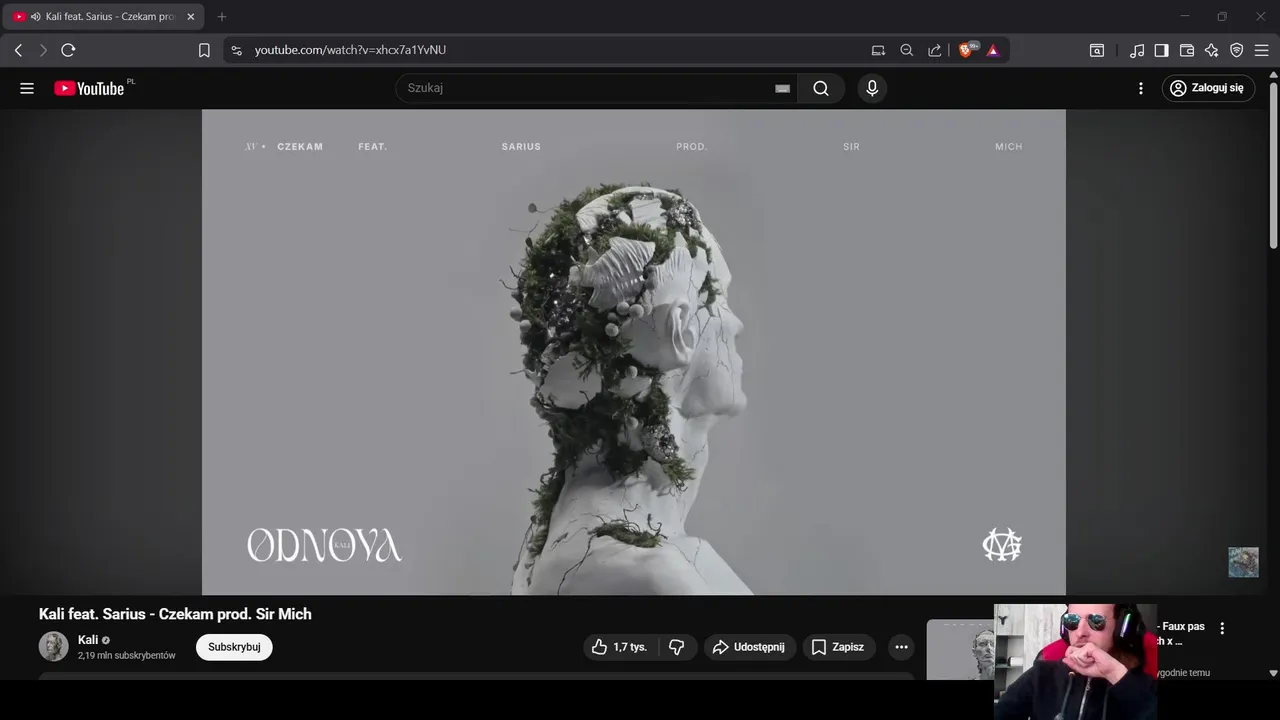The height and width of the screenshot is (720, 1280).
Task: Click the page vertical scrollbar
Action: [1273, 165]
